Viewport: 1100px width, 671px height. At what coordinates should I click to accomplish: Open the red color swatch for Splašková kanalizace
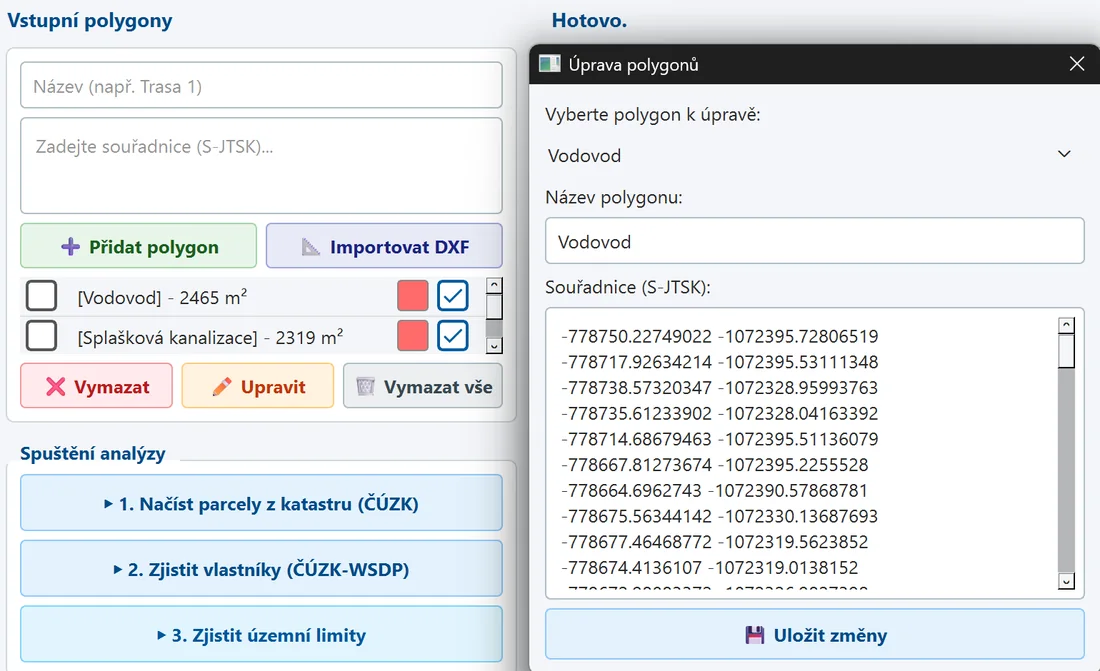[x=412, y=336]
